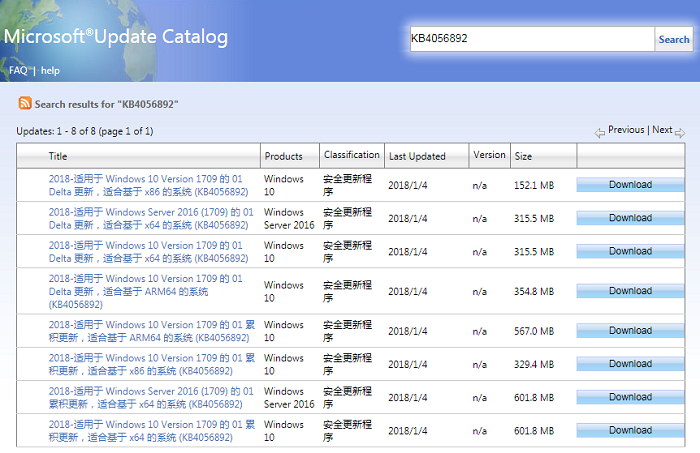Screen dimensions: 700x453
Task: Sort results by Last Updated column
Action: tap(417, 156)
